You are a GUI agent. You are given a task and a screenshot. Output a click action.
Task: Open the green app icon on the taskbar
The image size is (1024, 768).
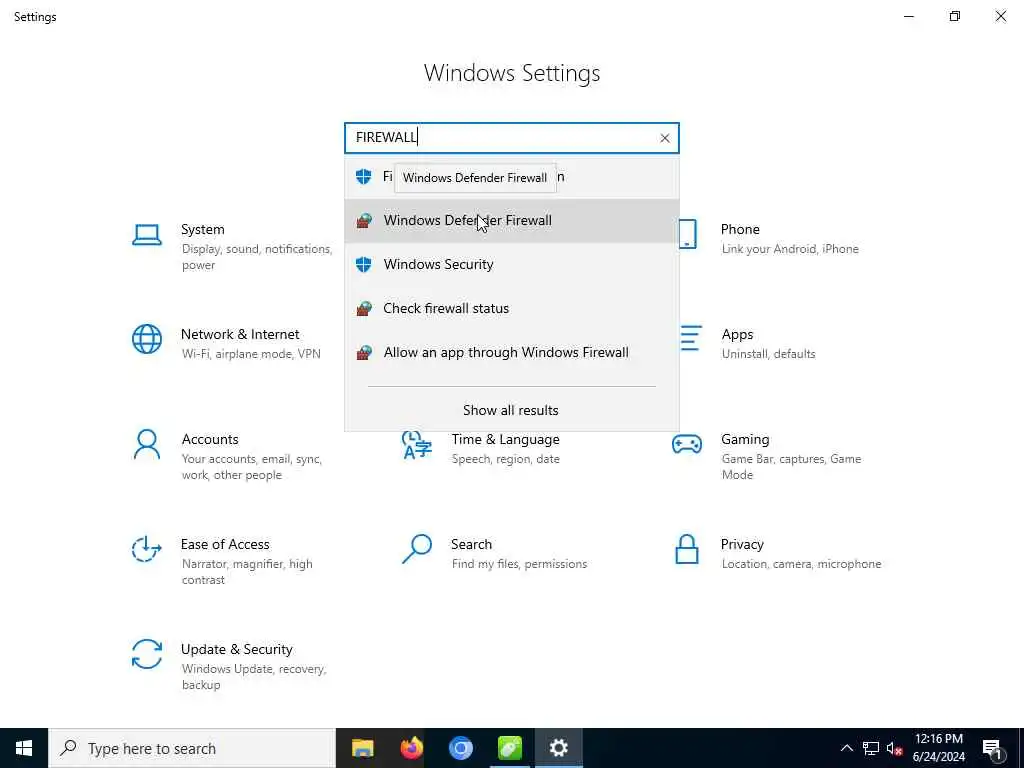[x=509, y=748]
